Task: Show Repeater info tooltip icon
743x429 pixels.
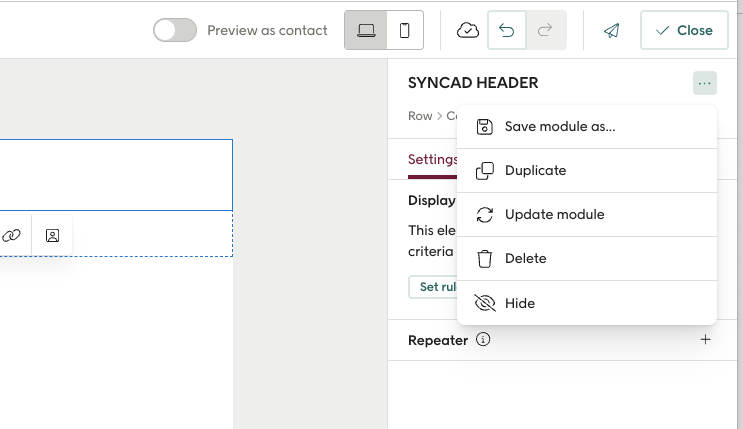Action: (483, 339)
